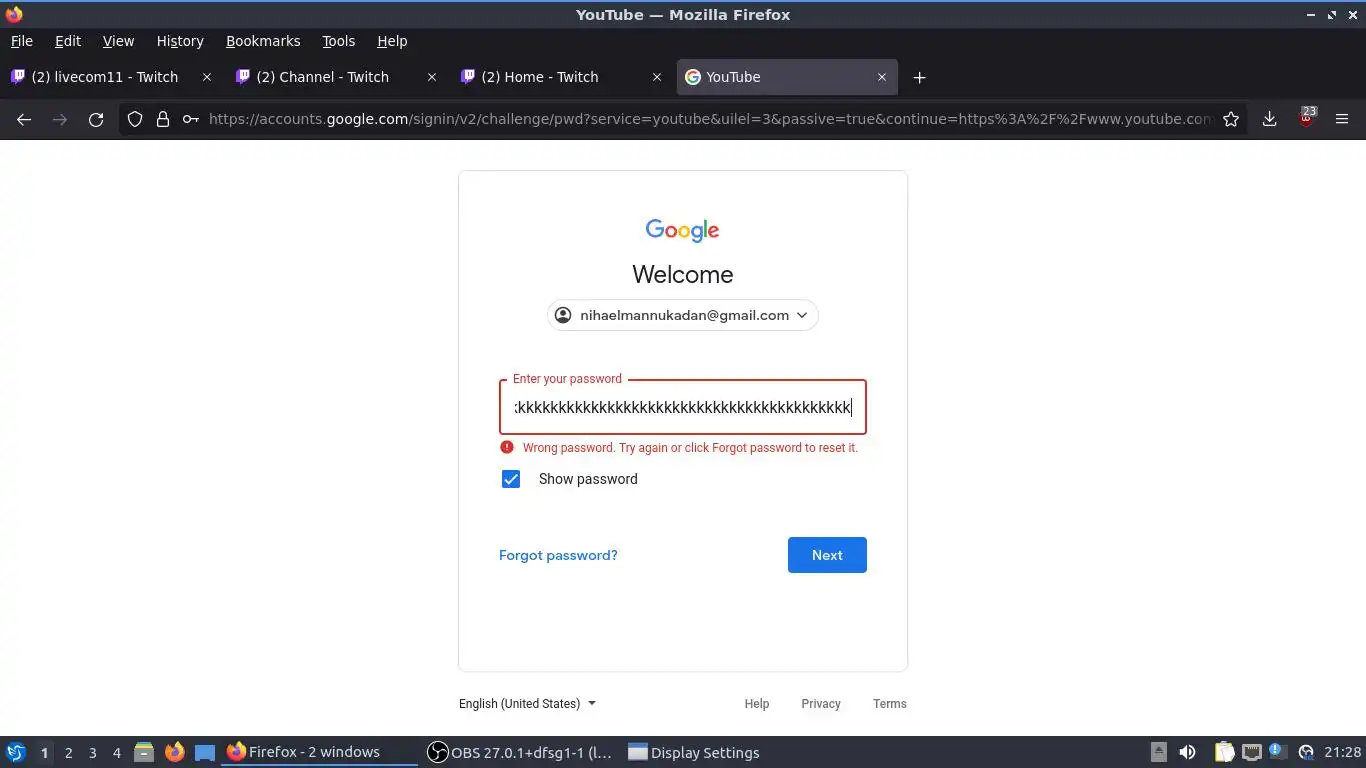Open the clipboard manager tray icon
Screen dimensions: 1366x768
pos(1224,752)
